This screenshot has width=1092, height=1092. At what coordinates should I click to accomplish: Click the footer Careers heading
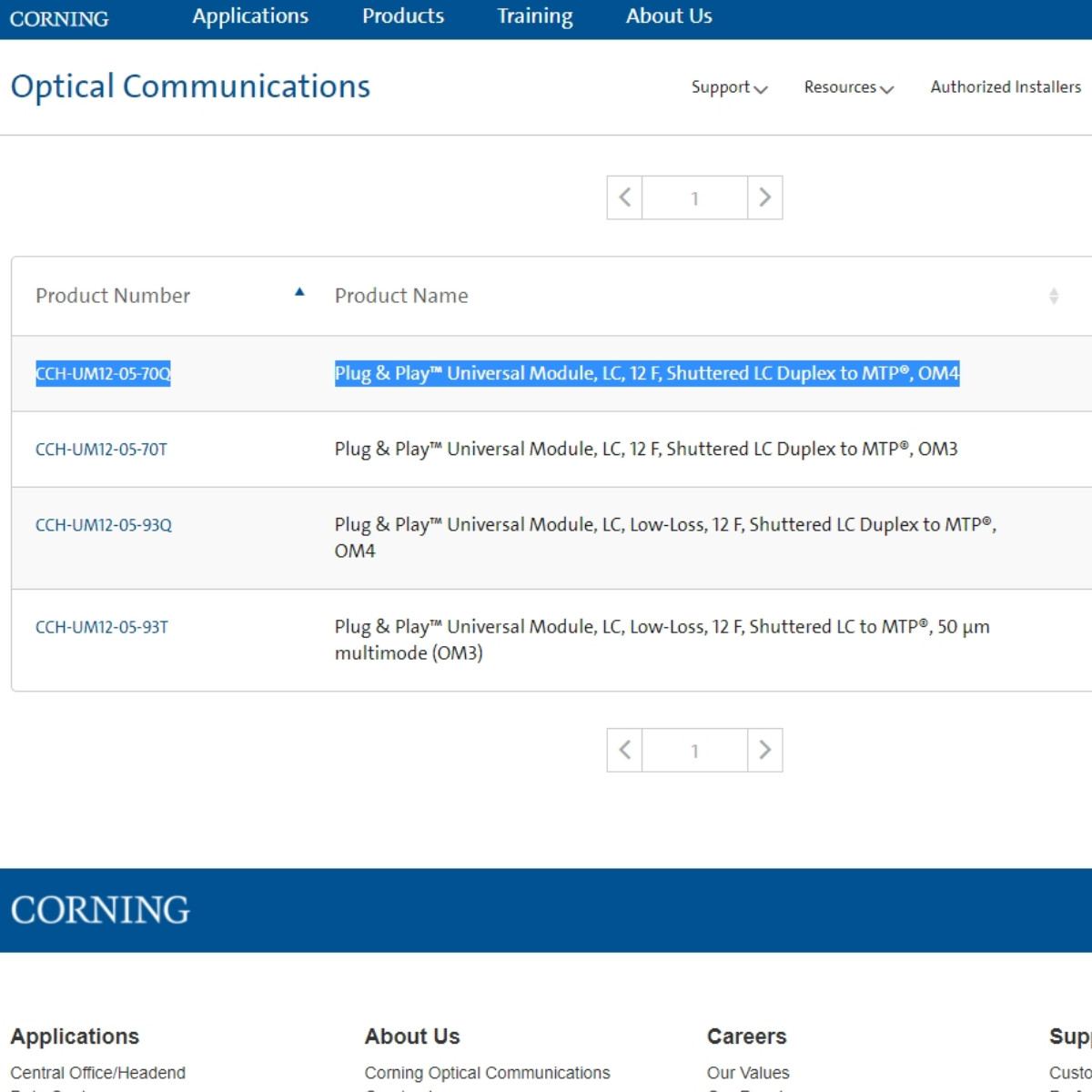(746, 1036)
